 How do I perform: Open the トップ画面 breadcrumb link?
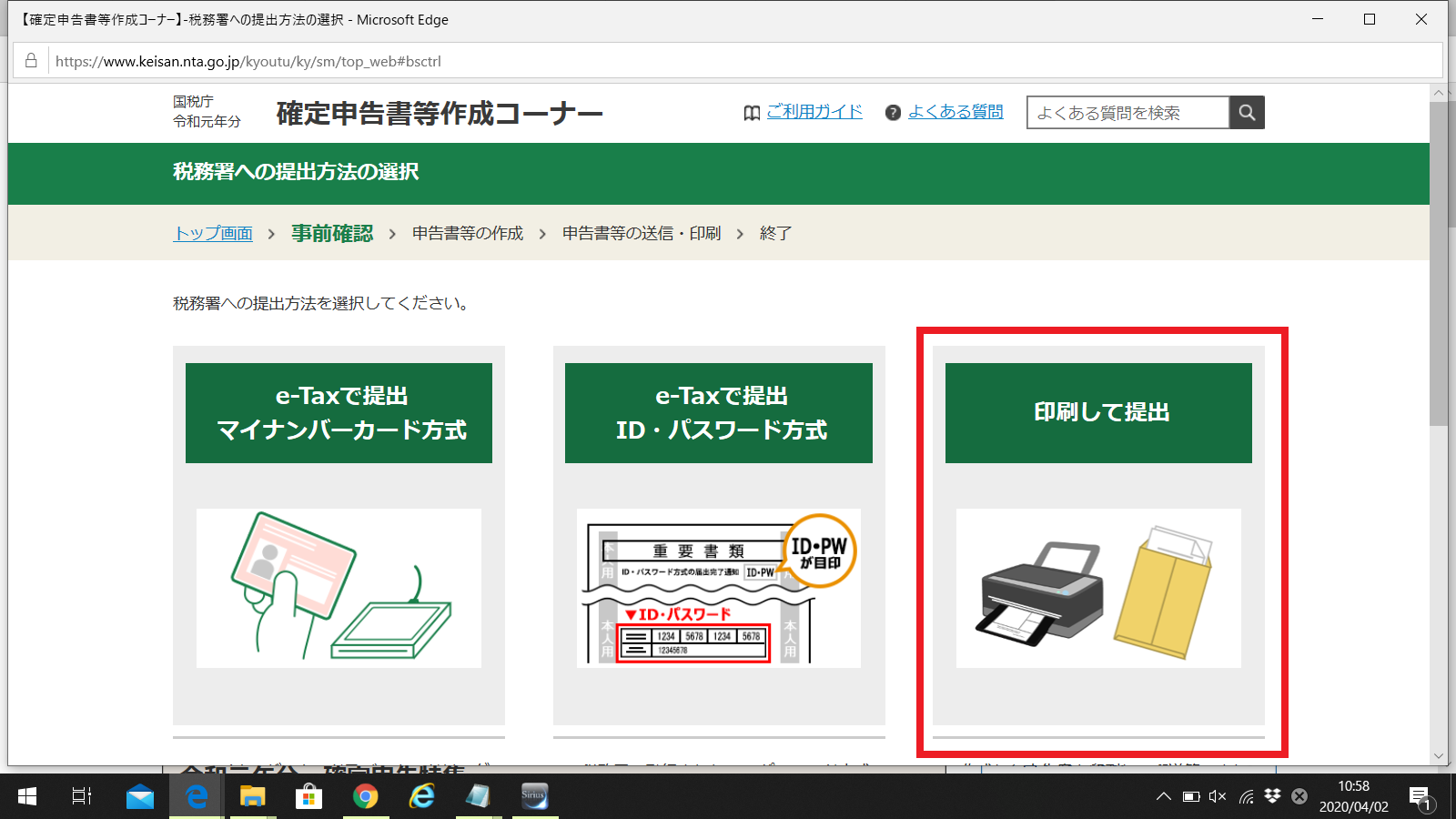(213, 233)
